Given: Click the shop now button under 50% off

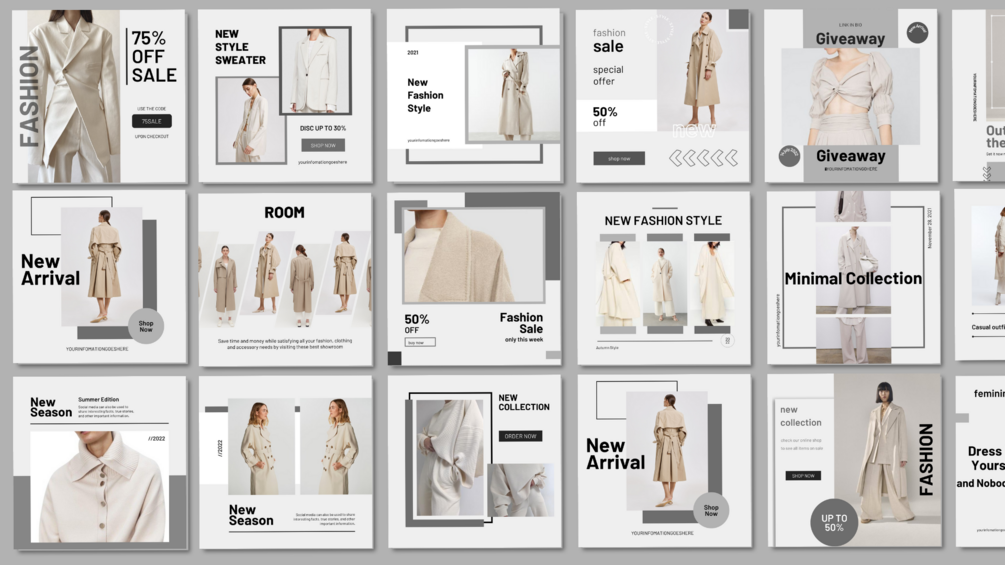Looking at the screenshot, I should pos(619,158).
